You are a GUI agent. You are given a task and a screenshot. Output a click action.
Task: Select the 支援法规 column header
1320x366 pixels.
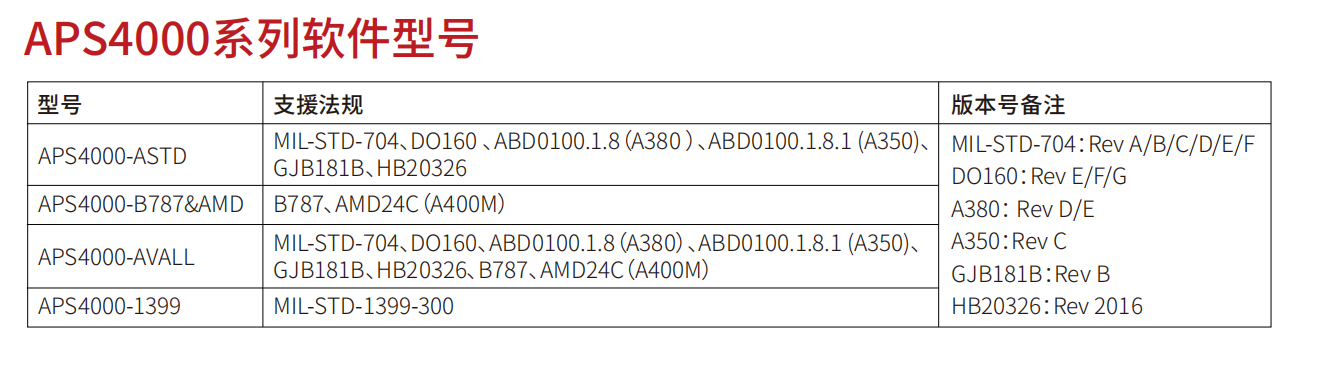point(318,104)
